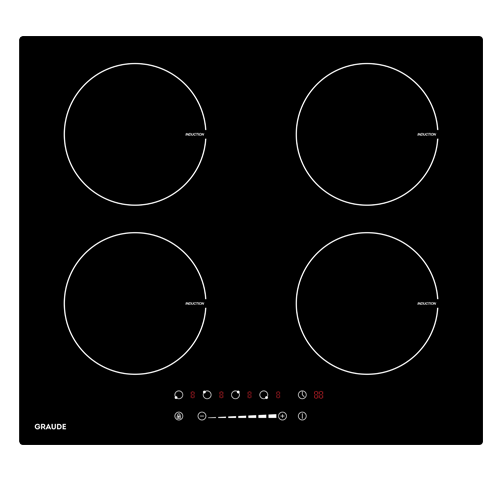Tap the front-left zone's red level display

pos(193,395)
